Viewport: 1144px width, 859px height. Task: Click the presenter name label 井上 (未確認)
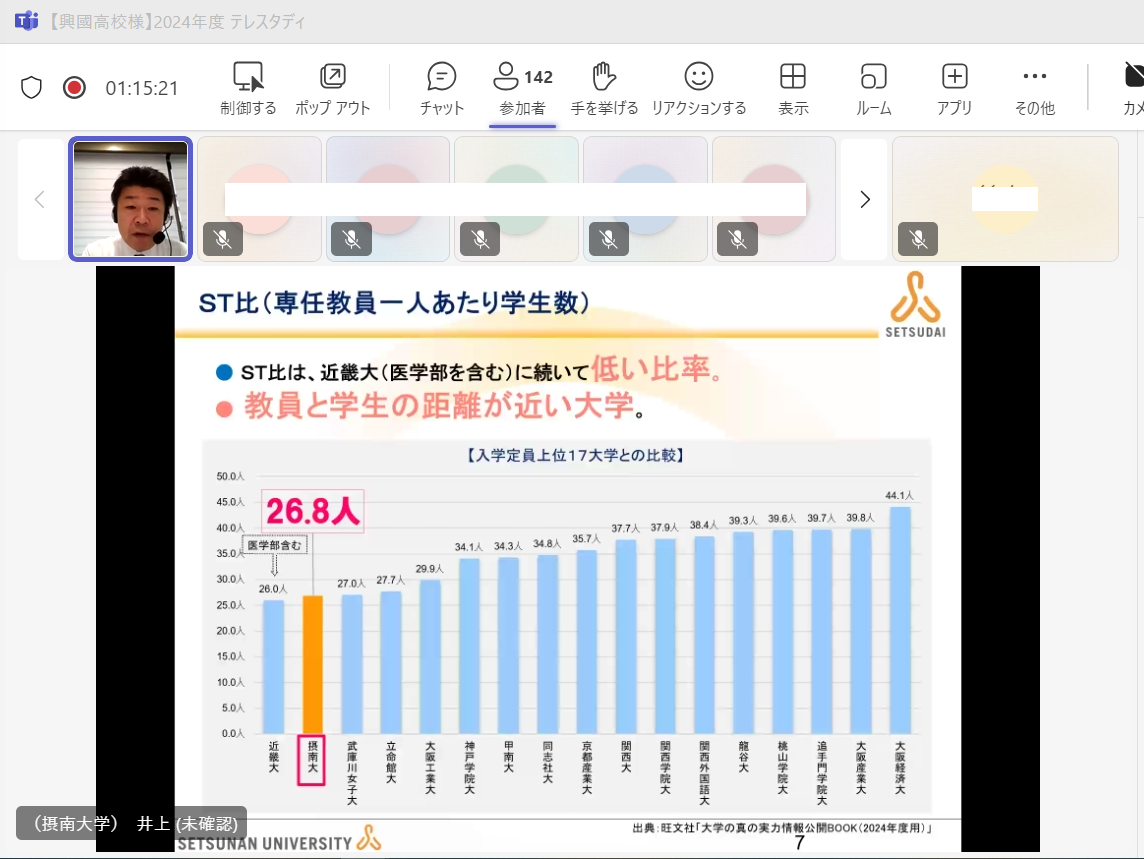[131, 823]
